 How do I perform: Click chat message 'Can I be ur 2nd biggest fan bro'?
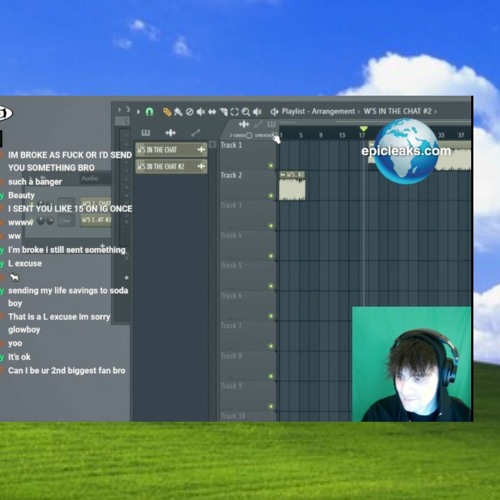[67, 371]
